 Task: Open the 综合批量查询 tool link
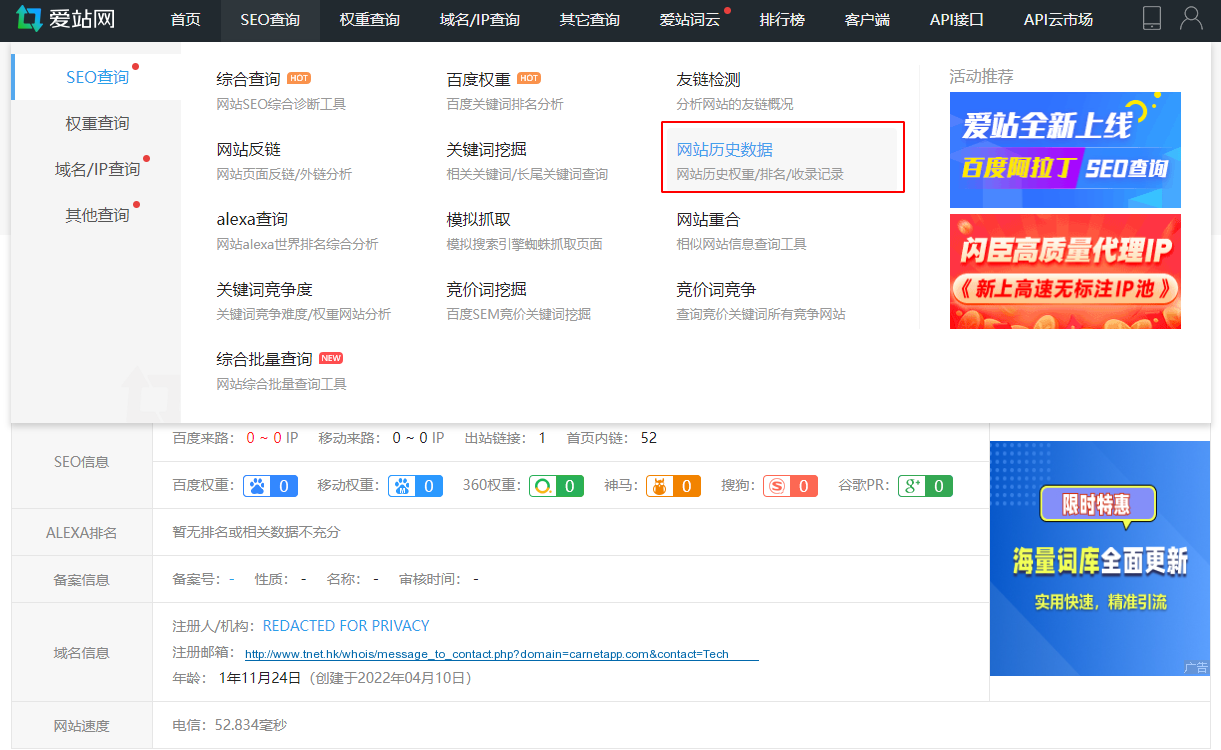pyautogui.click(x=264, y=359)
